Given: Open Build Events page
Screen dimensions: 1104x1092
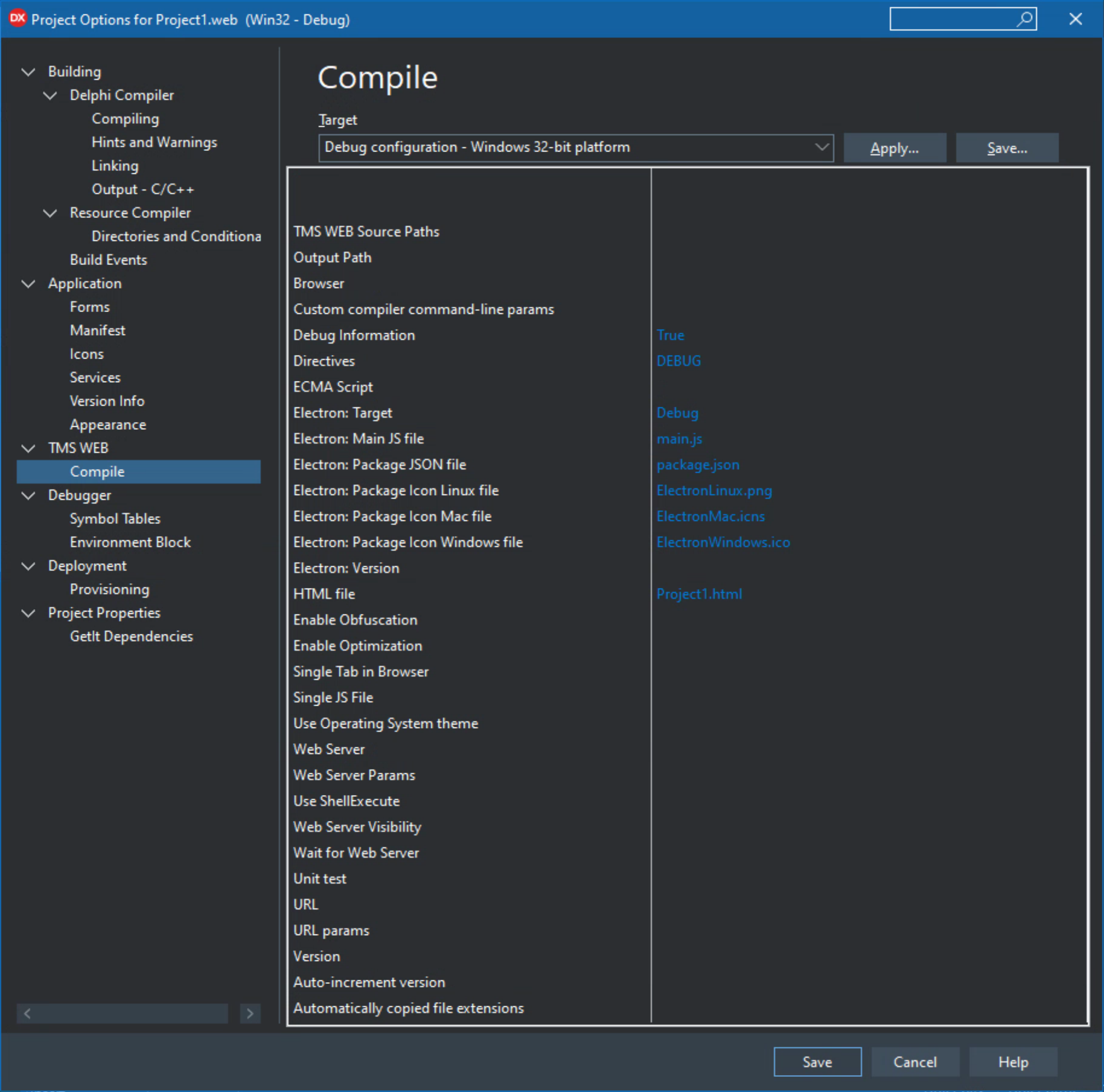Looking at the screenshot, I should pyautogui.click(x=108, y=260).
